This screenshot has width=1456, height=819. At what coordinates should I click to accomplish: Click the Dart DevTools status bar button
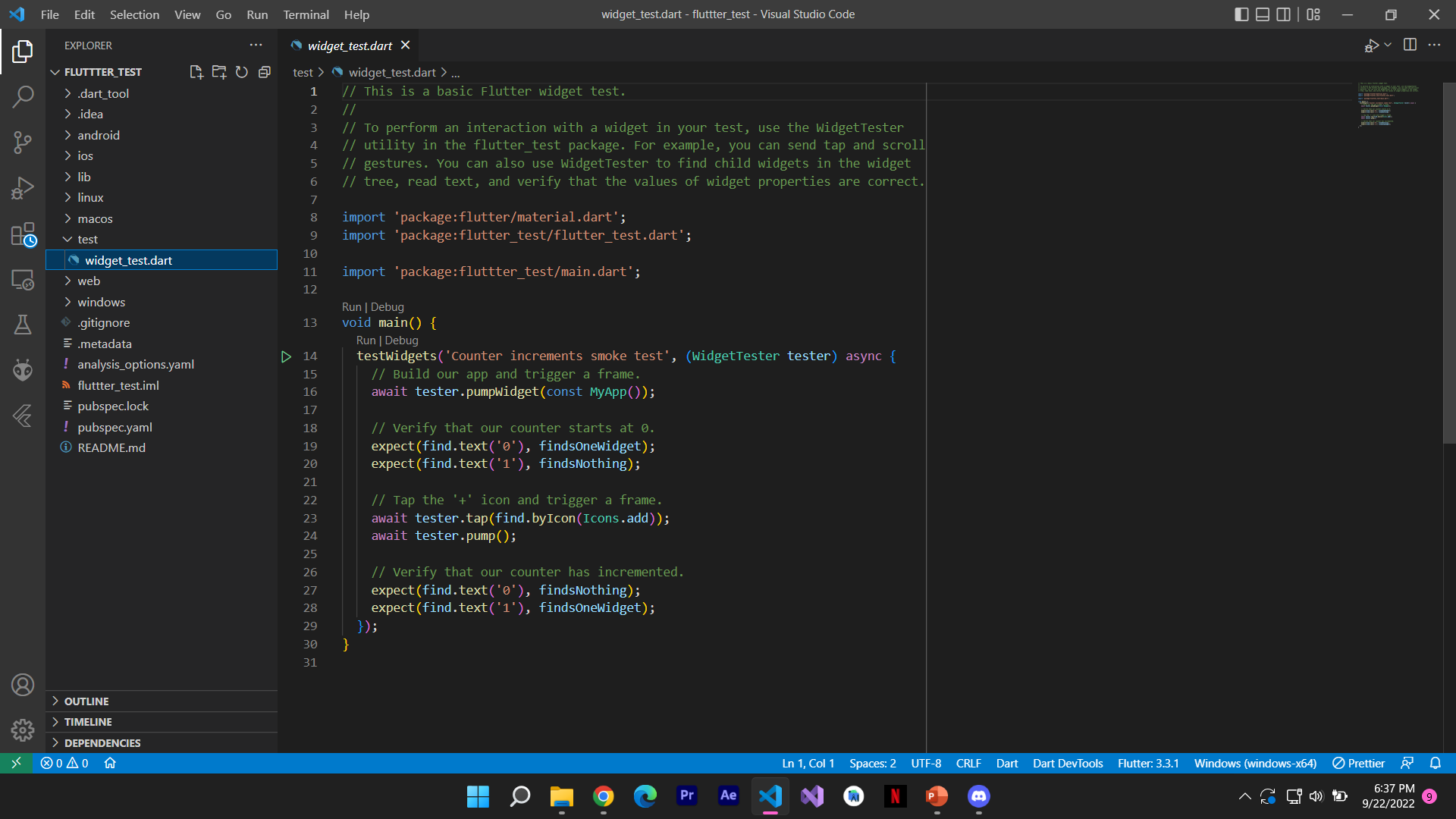pos(1067,764)
